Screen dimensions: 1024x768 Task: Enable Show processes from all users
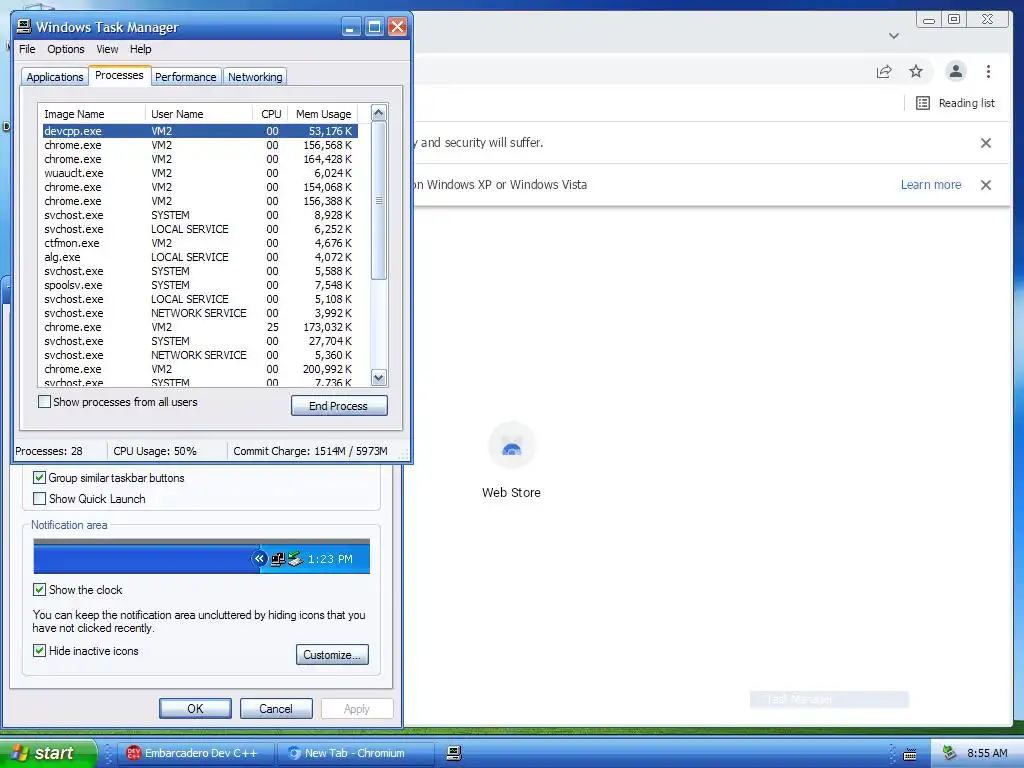[44, 402]
